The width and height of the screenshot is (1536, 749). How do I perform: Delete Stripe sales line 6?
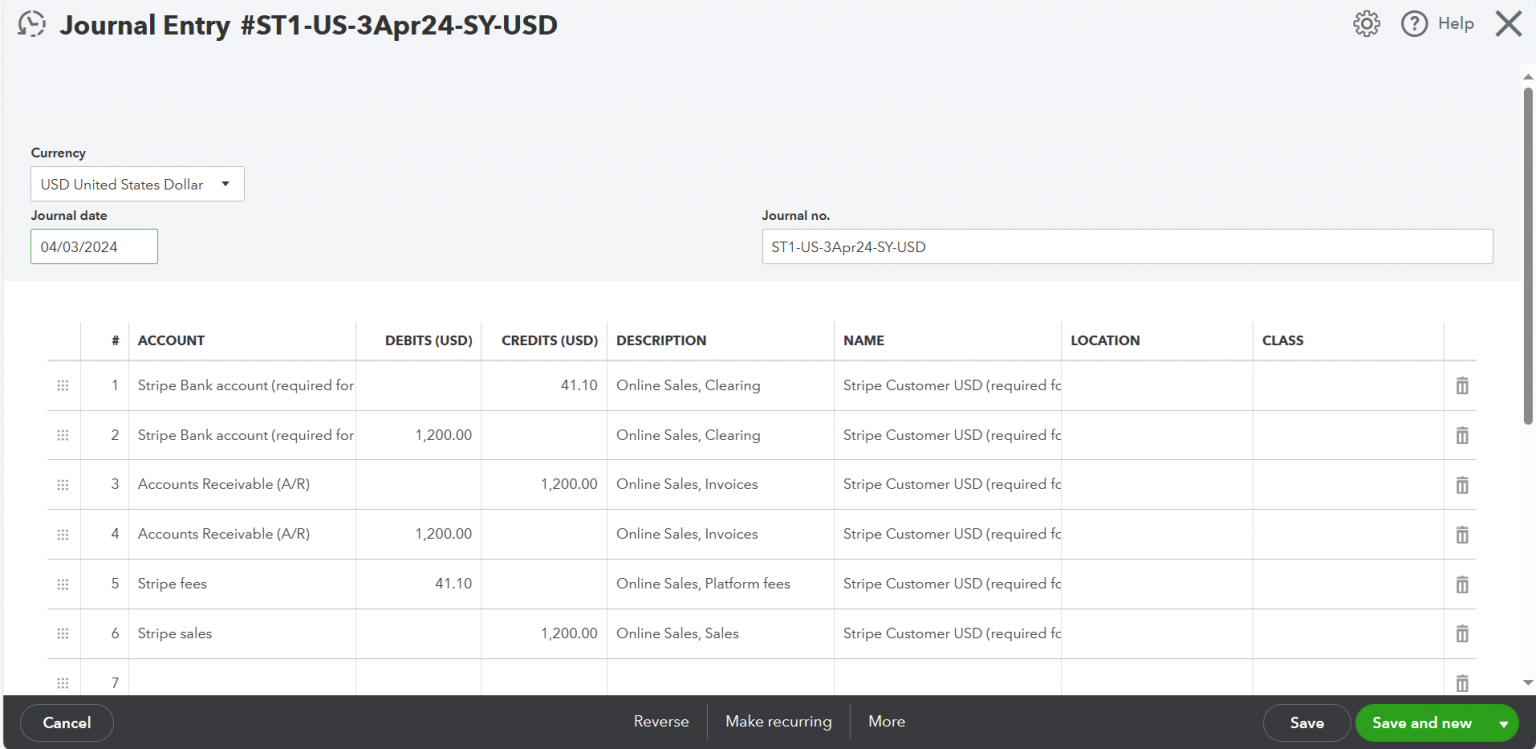coord(1461,634)
